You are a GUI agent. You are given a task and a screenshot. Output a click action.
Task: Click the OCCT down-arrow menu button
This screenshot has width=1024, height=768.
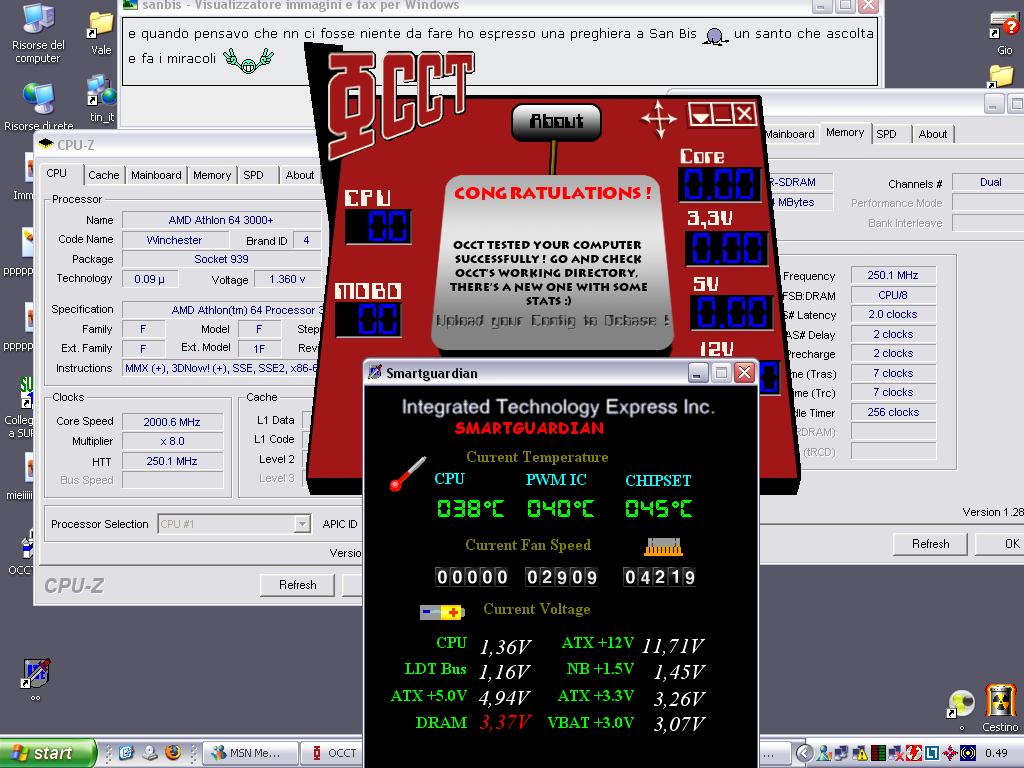(701, 116)
